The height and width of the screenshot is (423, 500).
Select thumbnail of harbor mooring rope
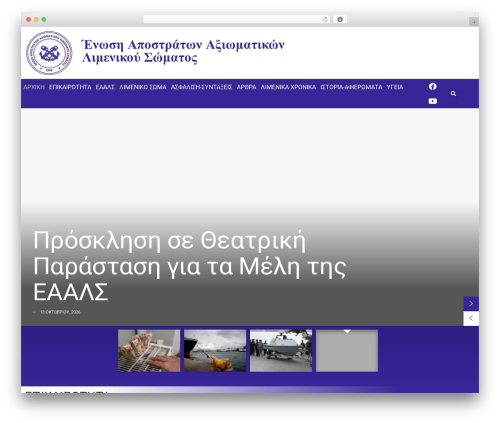[x=215, y=351]
